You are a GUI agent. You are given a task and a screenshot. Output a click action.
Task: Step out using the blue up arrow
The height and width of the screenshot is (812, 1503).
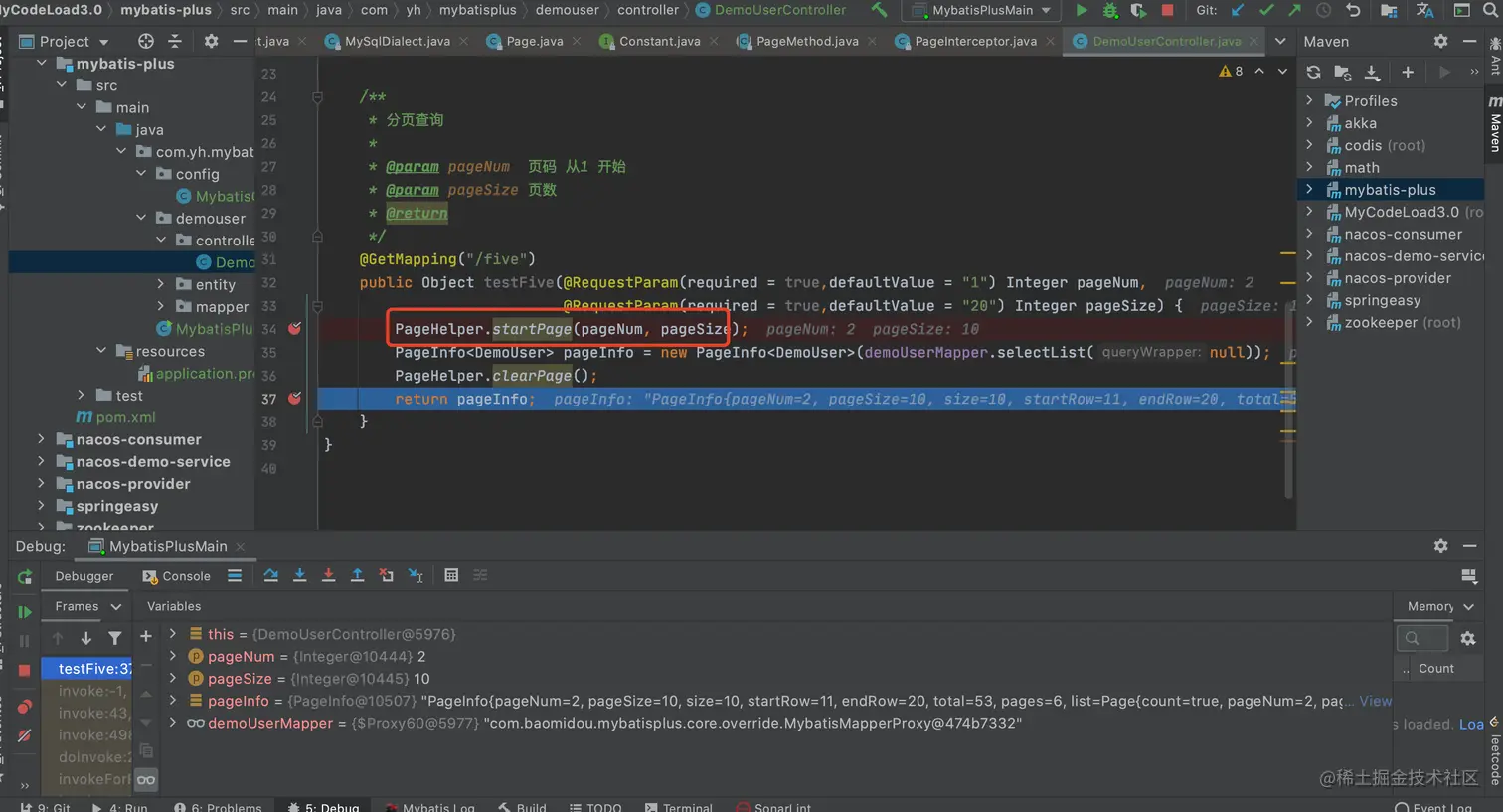click(357, 575)
